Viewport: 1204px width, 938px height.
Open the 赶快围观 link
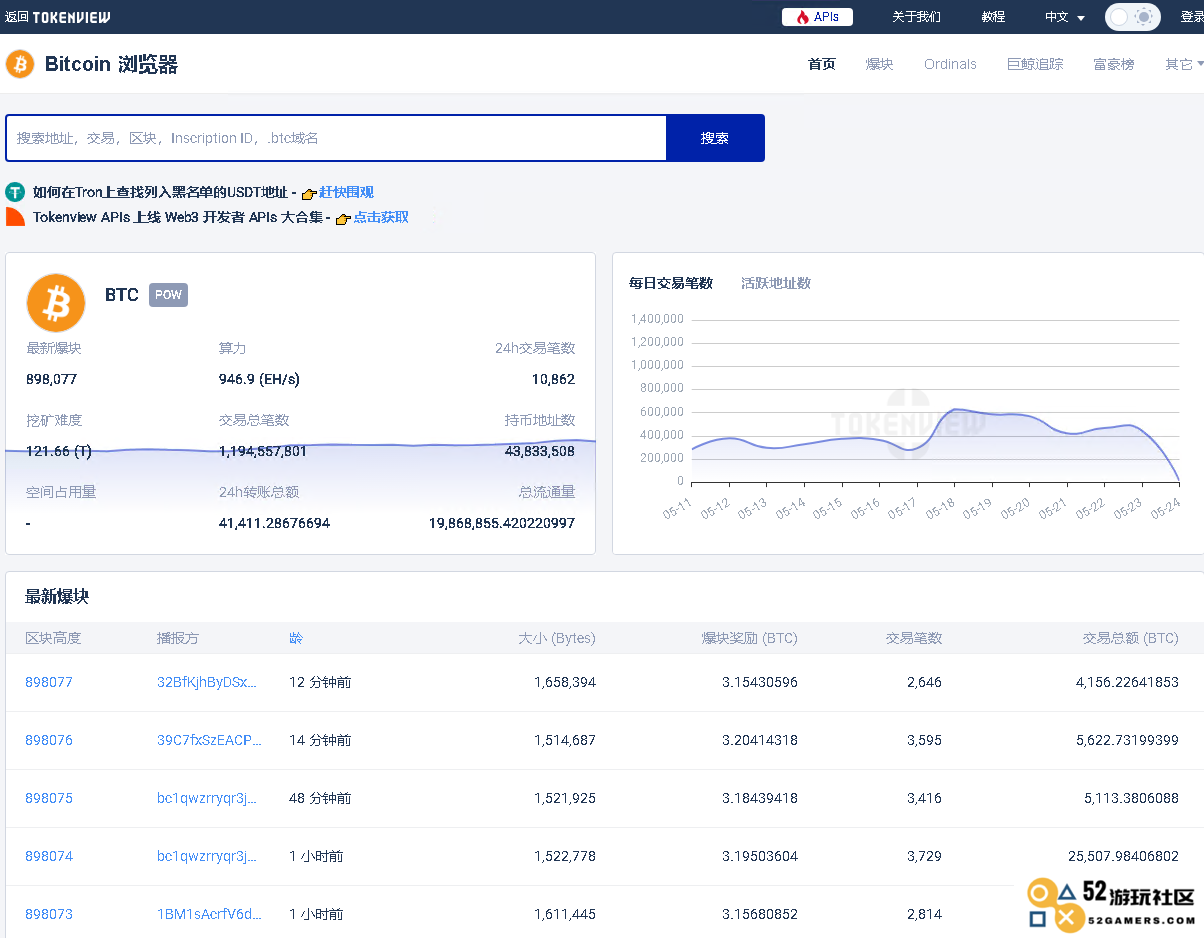[x=346, y=192]
